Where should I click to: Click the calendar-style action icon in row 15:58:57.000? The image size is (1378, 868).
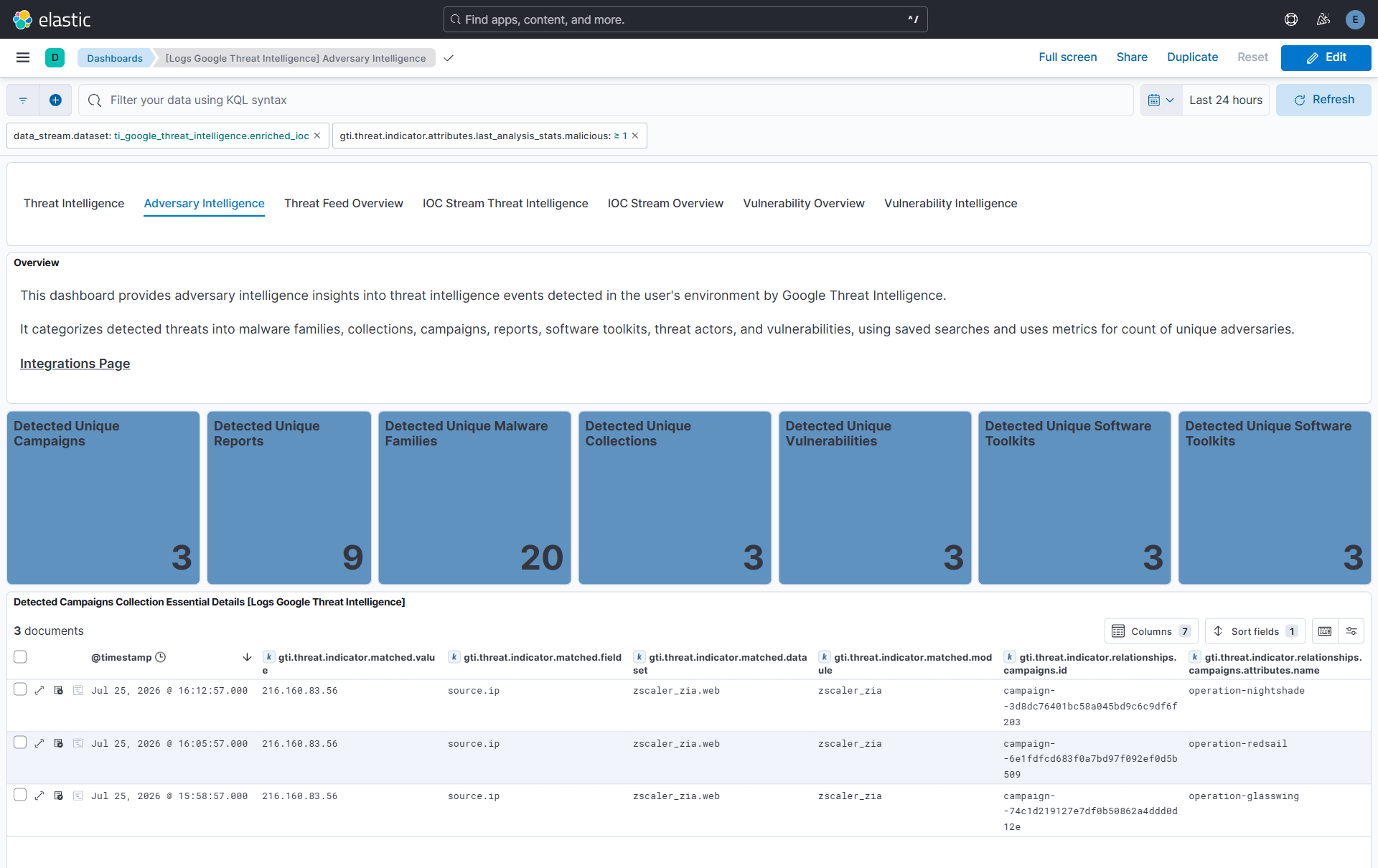(59, 796)
